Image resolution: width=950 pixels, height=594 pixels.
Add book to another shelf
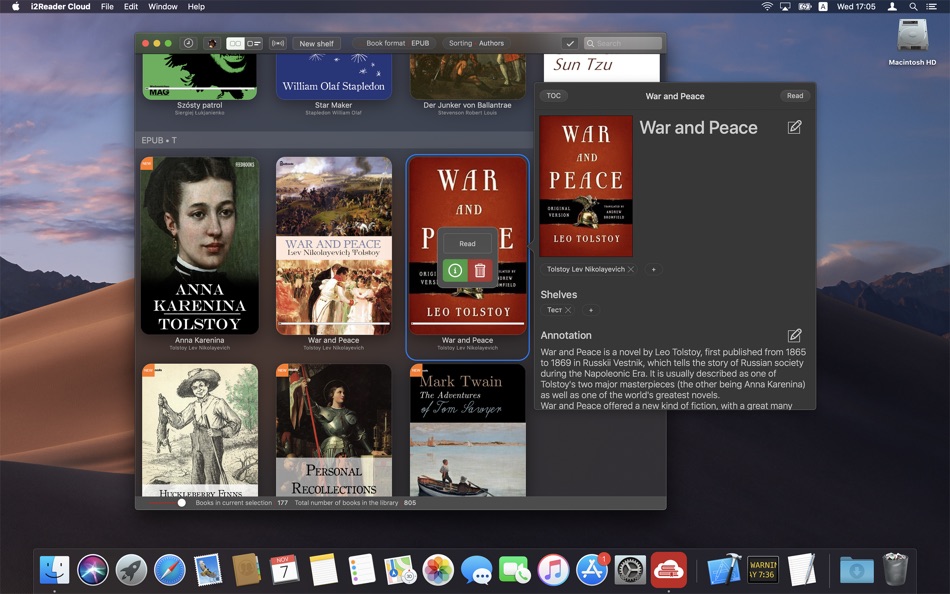pos(591,310)
